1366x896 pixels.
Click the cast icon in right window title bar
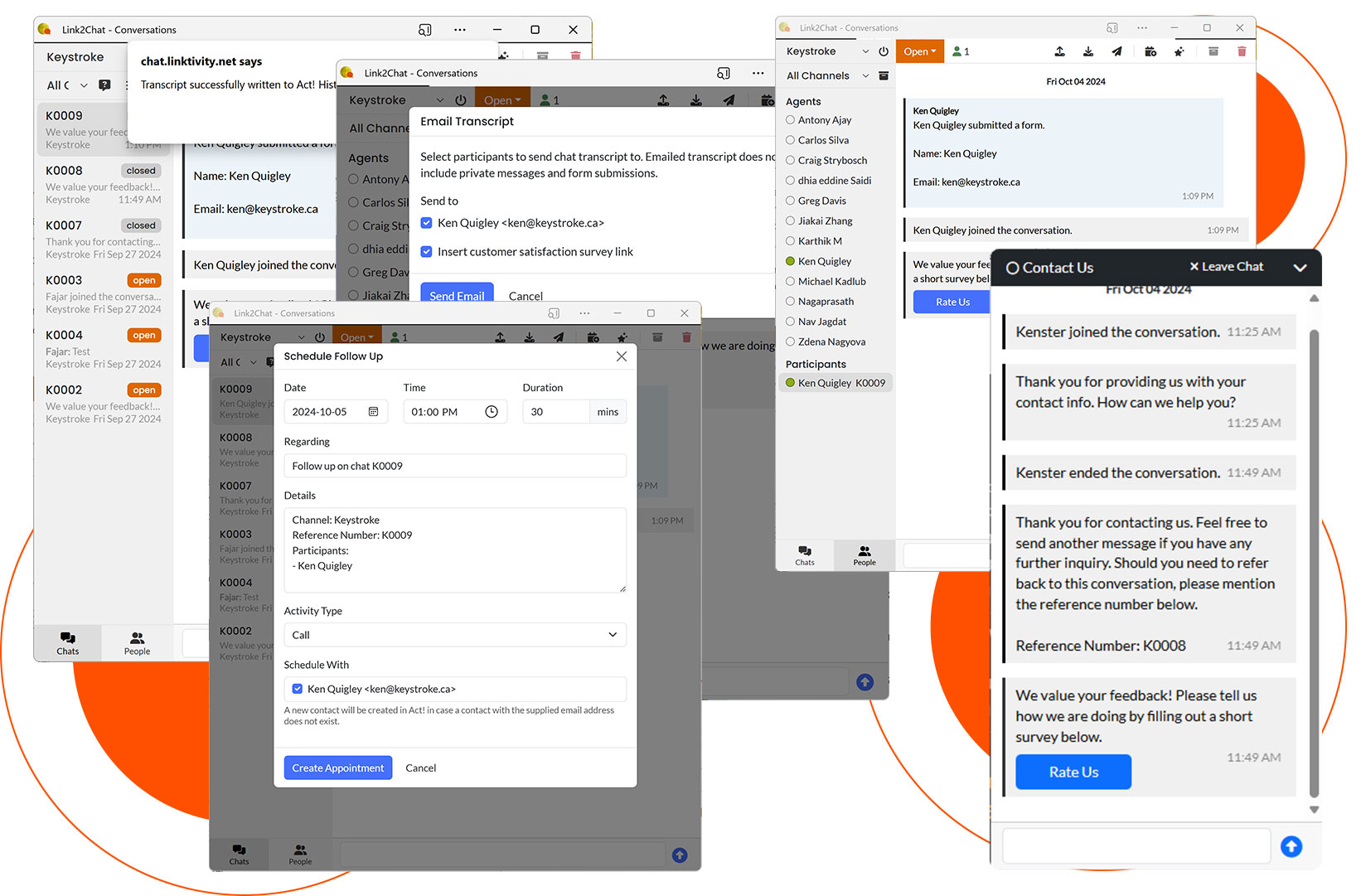click(1112, 27)
